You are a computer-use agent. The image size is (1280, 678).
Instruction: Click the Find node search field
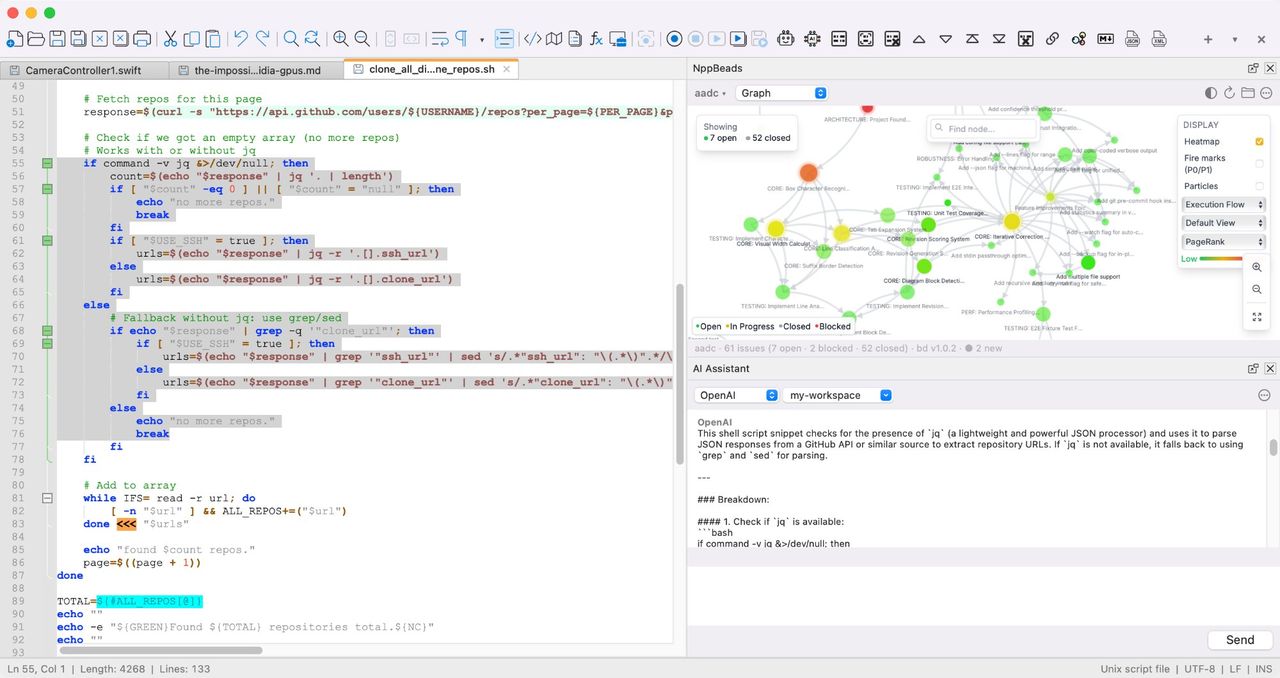(x=985, y=129)
